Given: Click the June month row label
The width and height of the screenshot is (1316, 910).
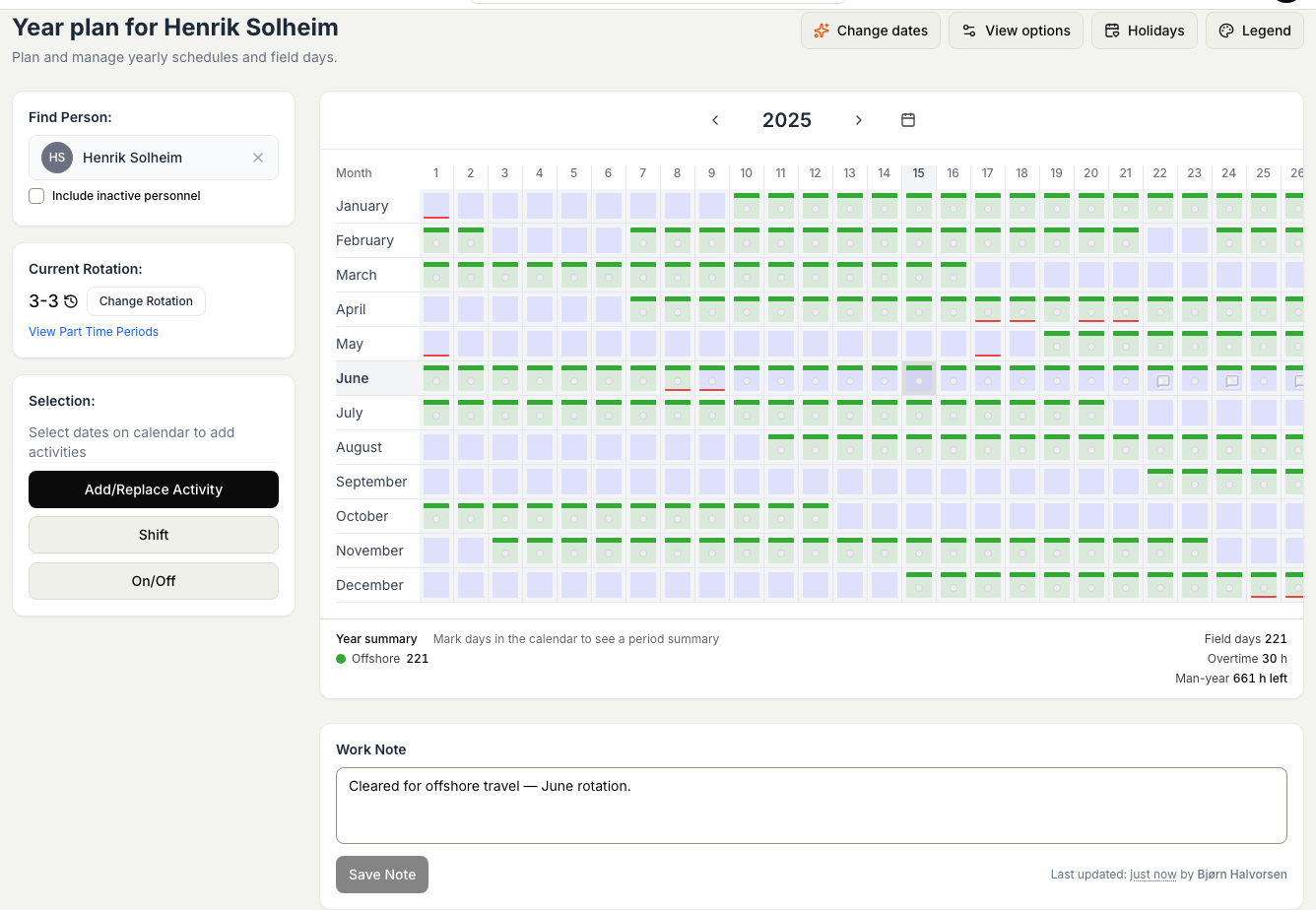Looking at the screenshot, I should [353, 378].
